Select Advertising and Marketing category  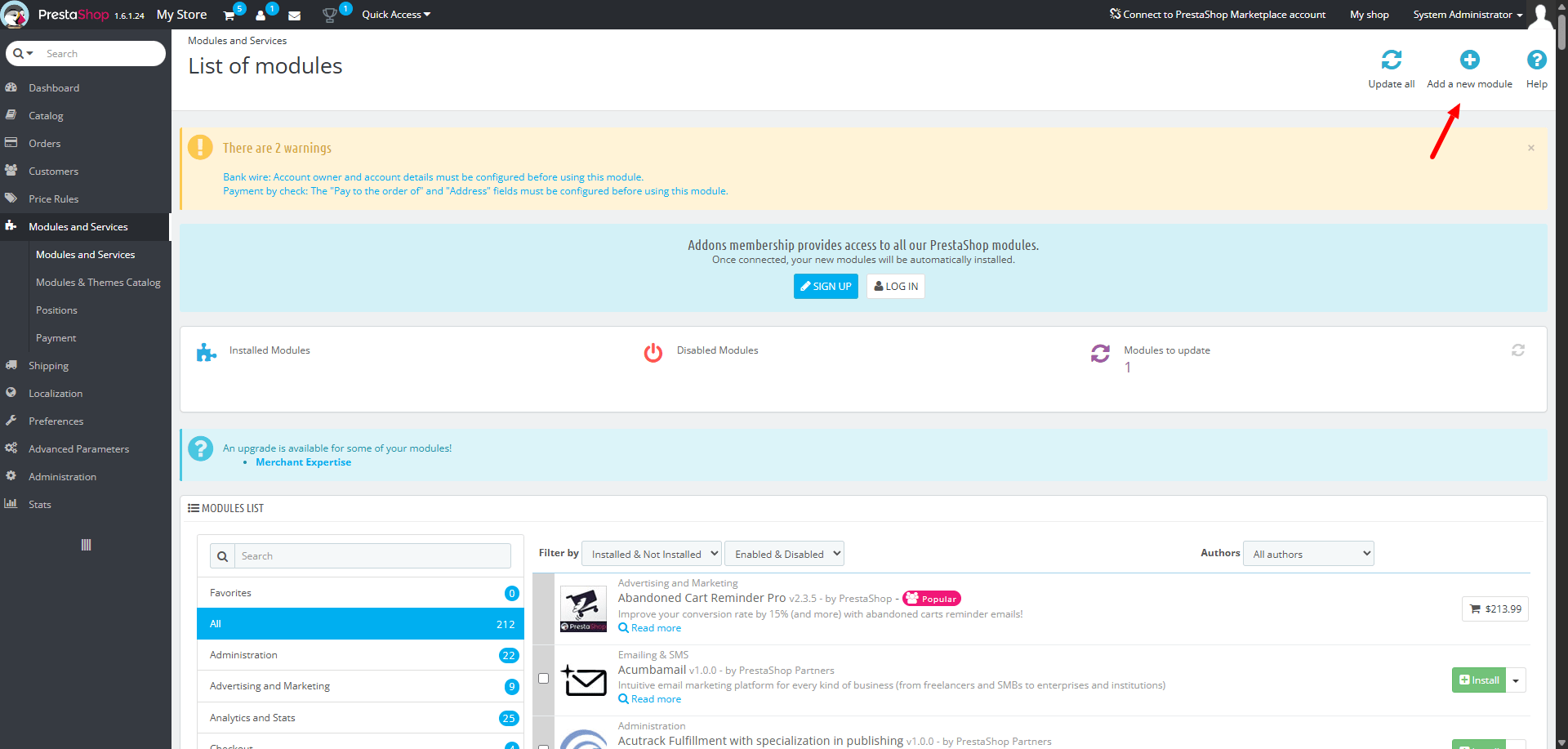click(x=360, y=686)
